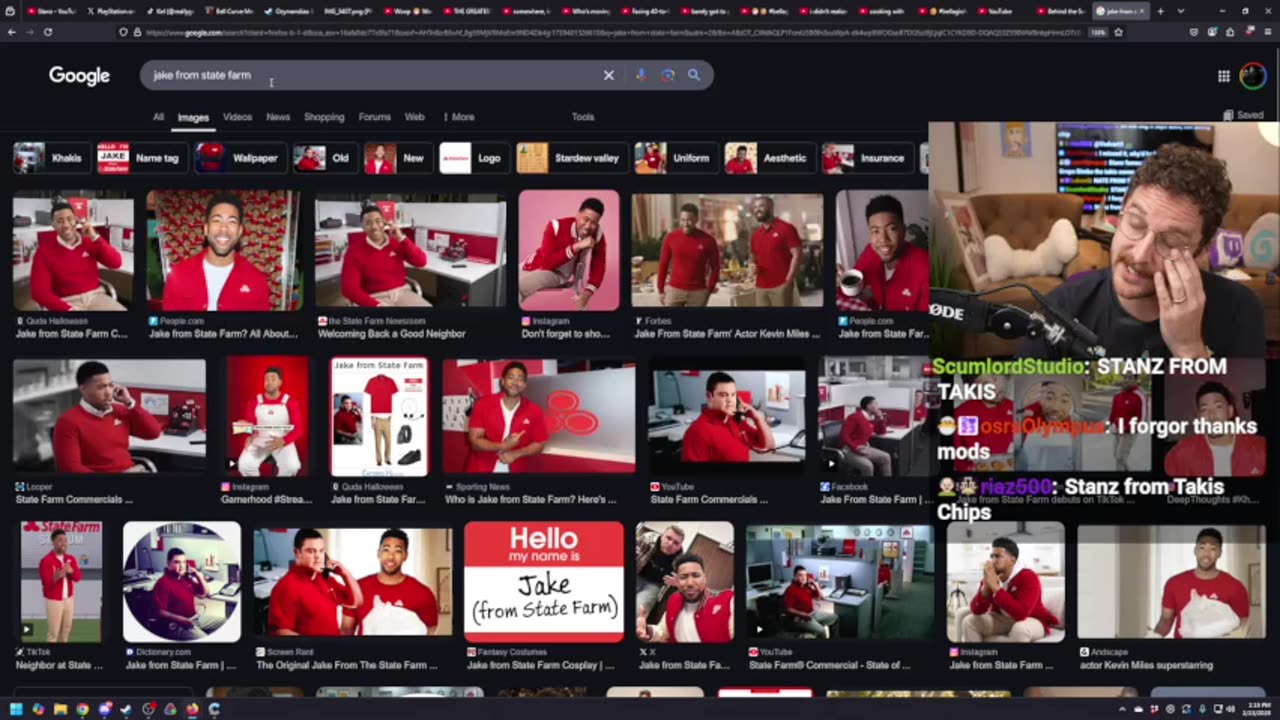Image resolution: width=1280 pixels, height=720 pixels.
Task: Open a new browser tab with plus icon
Action: [x=1161, y=11]
